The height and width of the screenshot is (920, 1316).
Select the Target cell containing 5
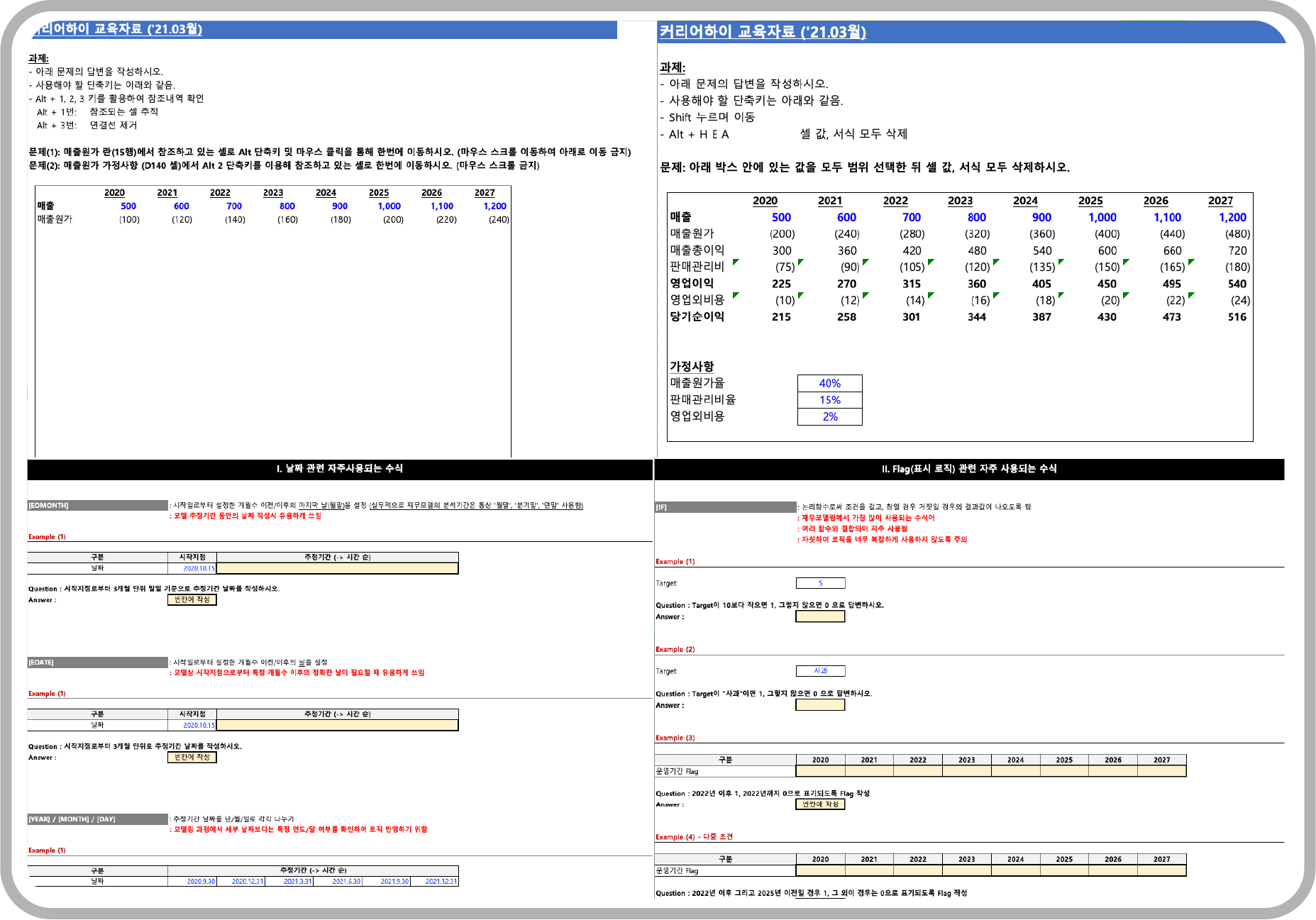click(820, 583)
